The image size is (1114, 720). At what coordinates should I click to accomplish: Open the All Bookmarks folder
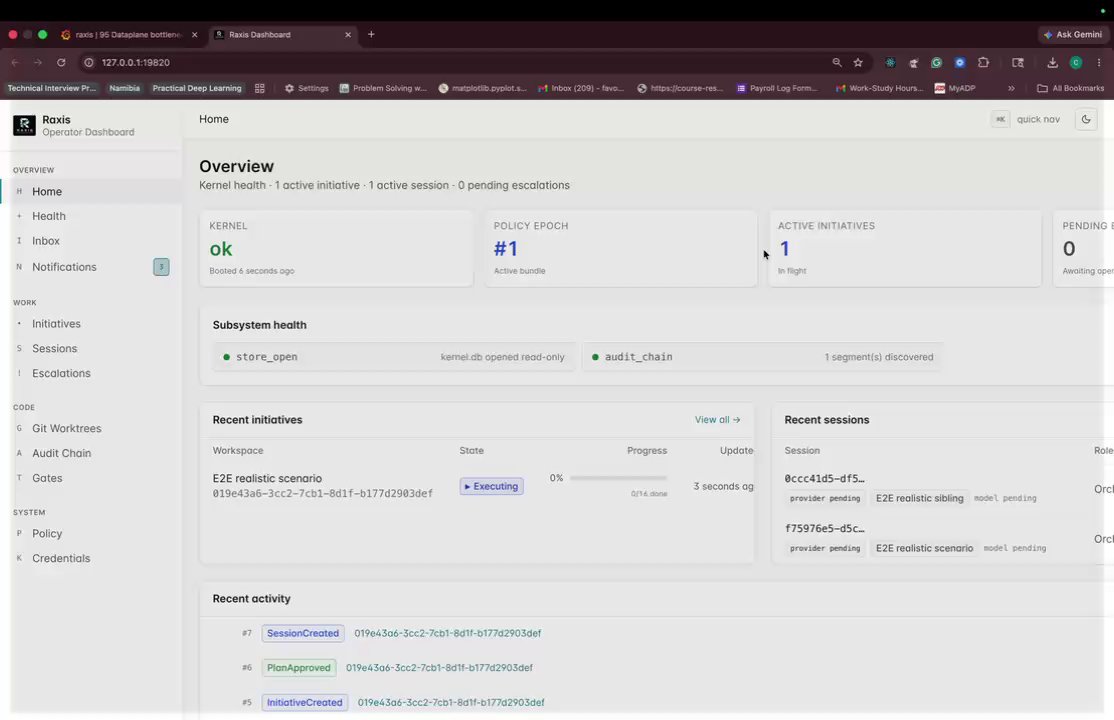pos(1071,88)
